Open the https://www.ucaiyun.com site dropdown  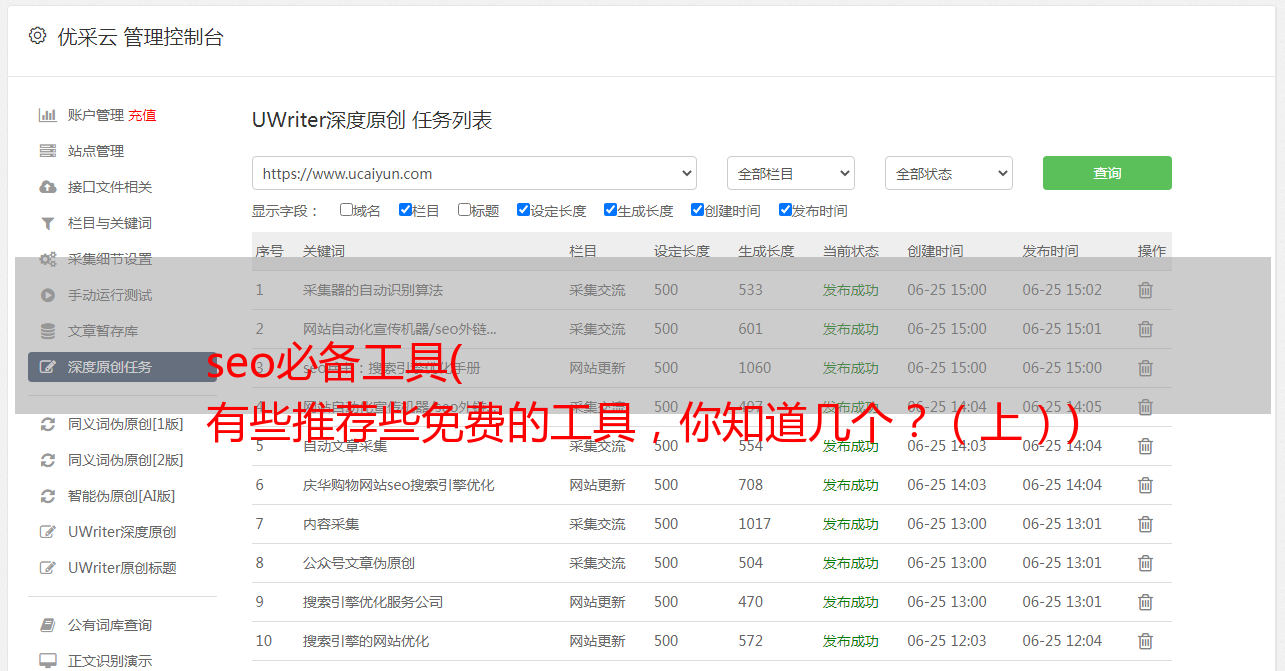pyautogui.click(x=474, y=173)
